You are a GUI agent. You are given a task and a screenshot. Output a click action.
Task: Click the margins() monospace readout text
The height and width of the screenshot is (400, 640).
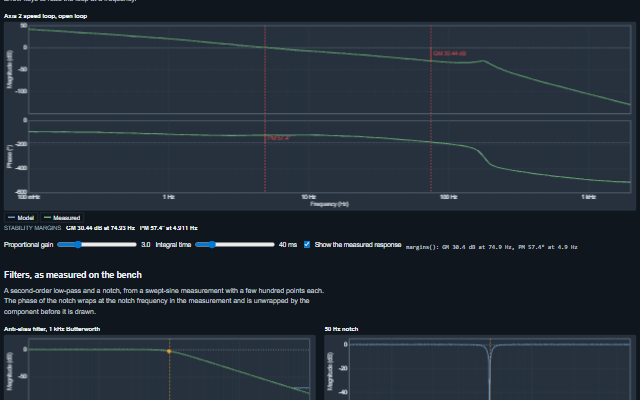click(x=491, y=247)
